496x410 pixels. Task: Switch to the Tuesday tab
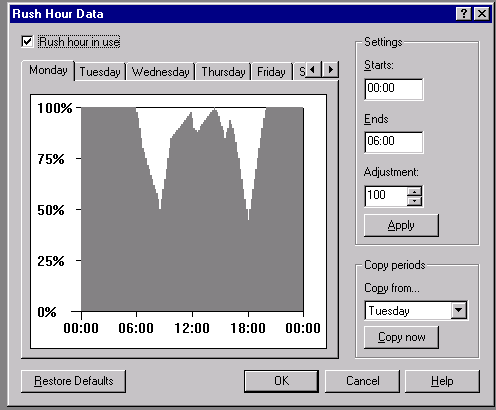pyautogui.click(x=100, y=72)
